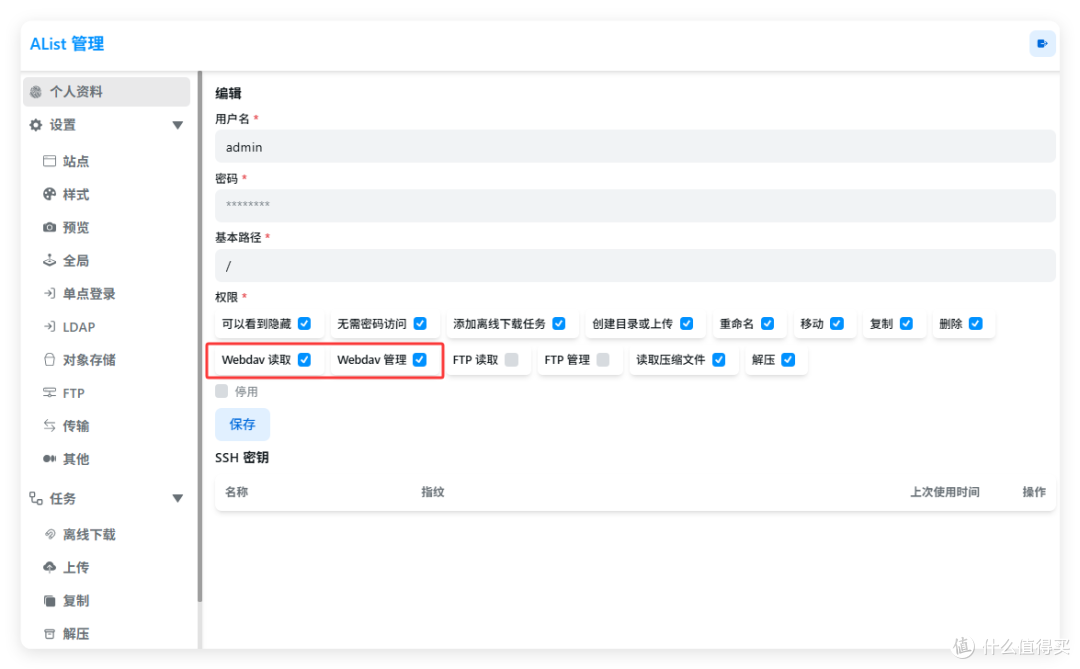Click the 操作 column header
1080x669 pixels.
[x=1034, y=492]
